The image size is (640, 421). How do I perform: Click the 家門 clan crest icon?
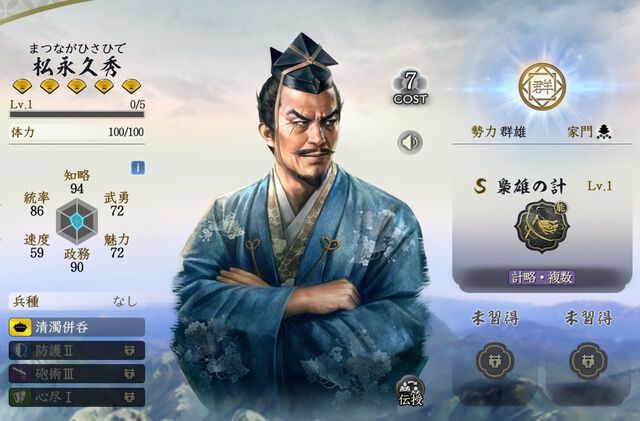pos(604,131)
